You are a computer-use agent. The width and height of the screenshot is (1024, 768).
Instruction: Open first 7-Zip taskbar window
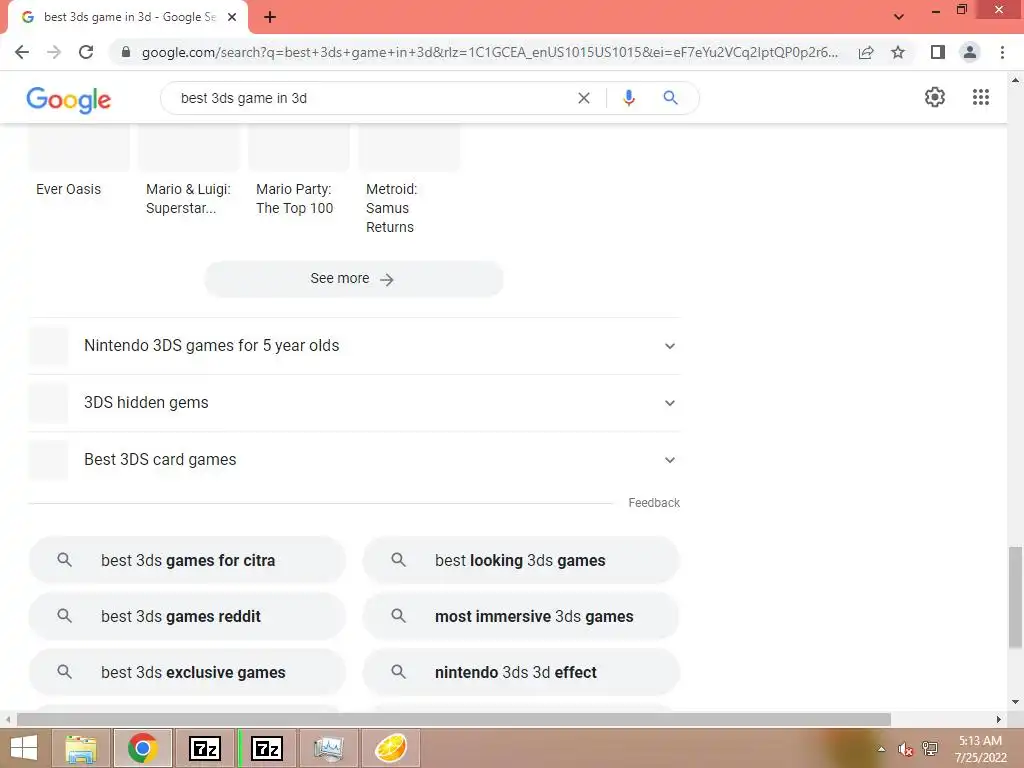pos(204,748)
